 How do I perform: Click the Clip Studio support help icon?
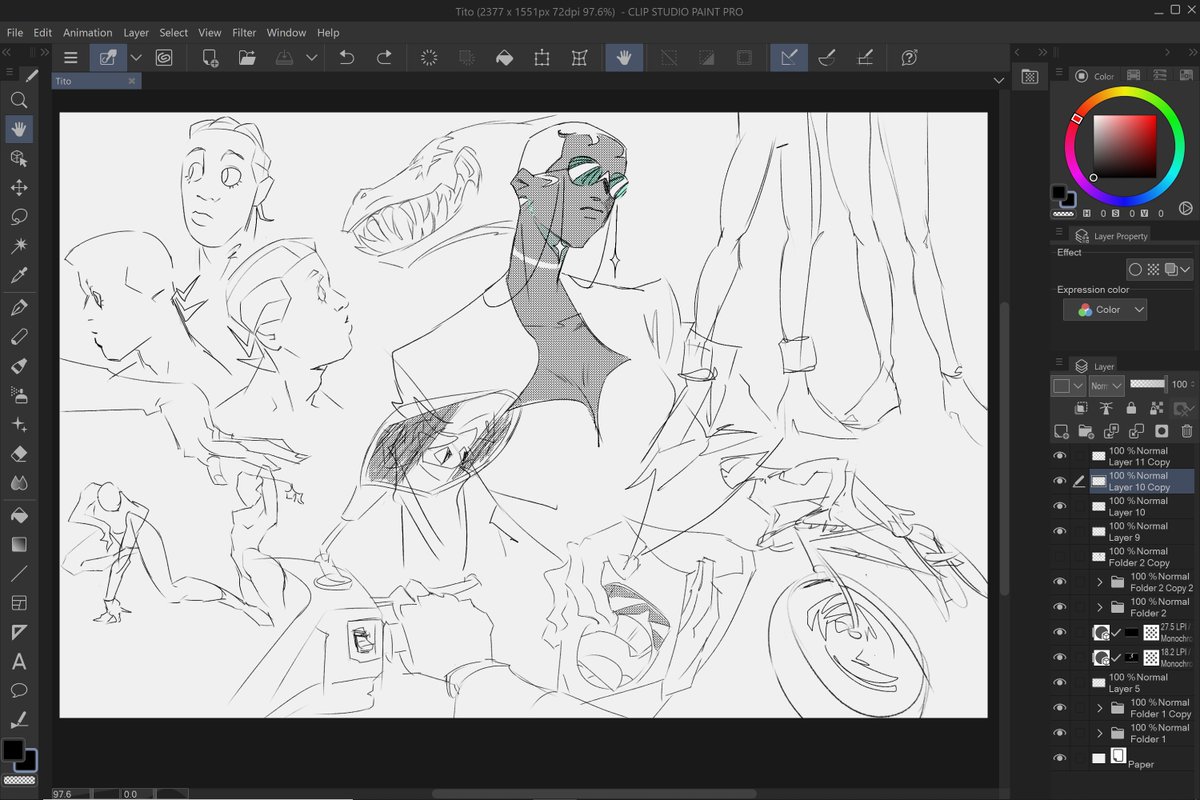point(909,58)
